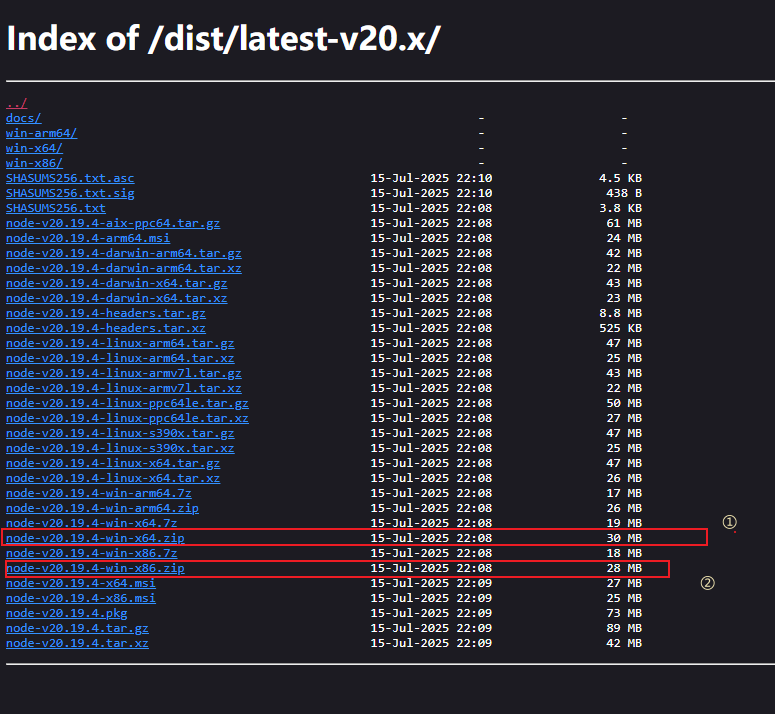Screen dimensions: 775x714
Task: Go to the parent directory ../ link
Action: coord(16,103)
